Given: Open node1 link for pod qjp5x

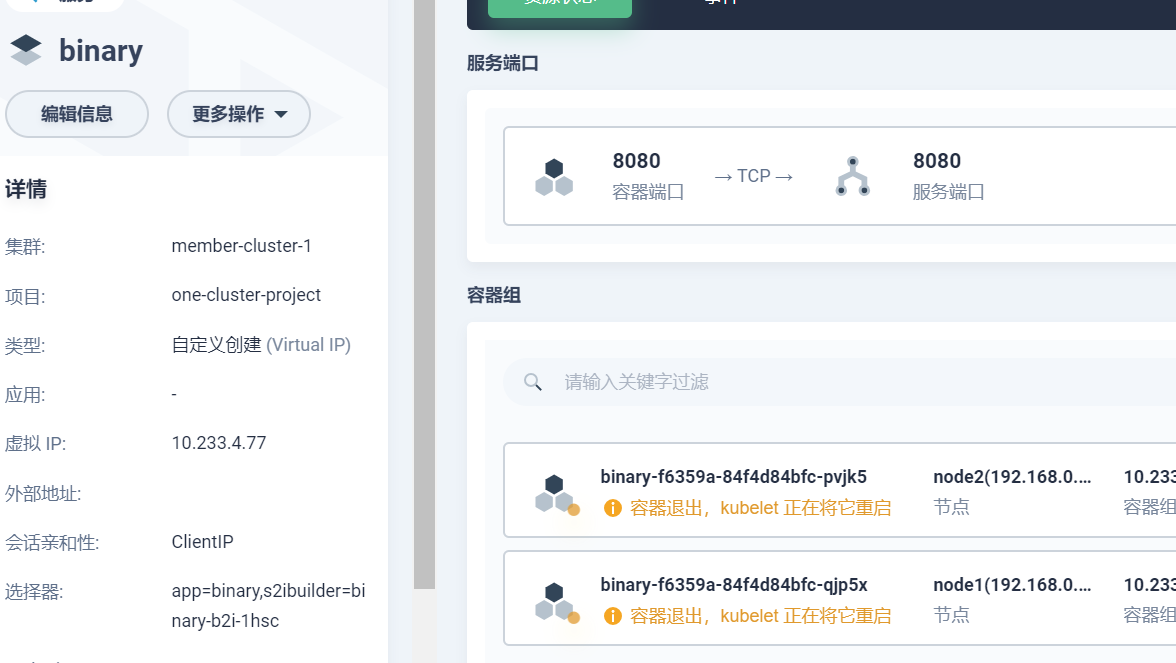Looking at the screenshot, I should 1012,584.
